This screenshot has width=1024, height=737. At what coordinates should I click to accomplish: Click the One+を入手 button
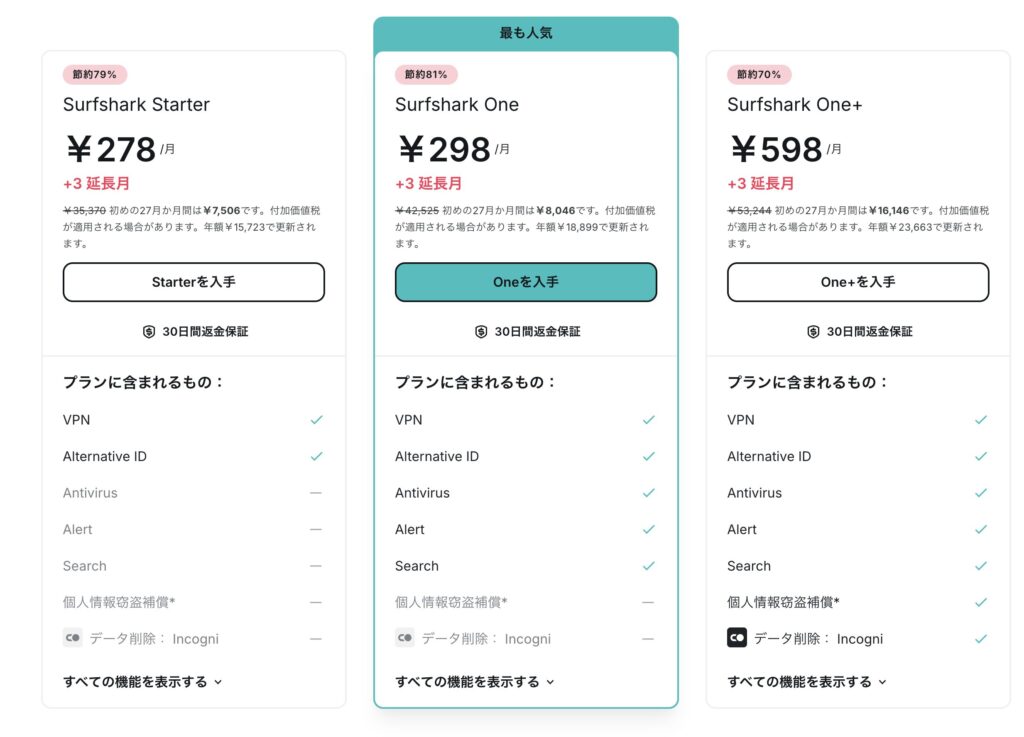(x=857, y=282)
